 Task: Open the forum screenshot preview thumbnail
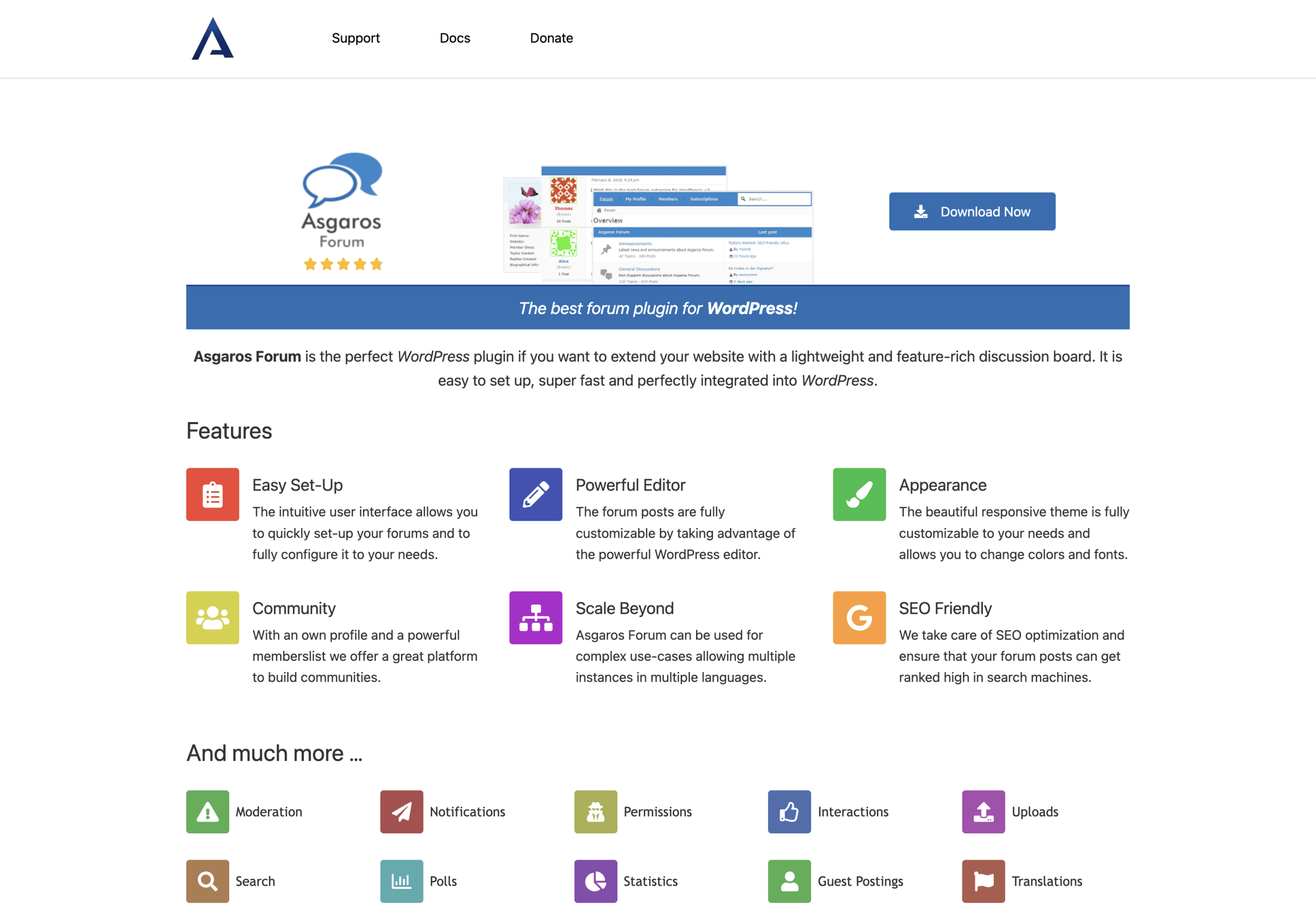coord(657,225)
